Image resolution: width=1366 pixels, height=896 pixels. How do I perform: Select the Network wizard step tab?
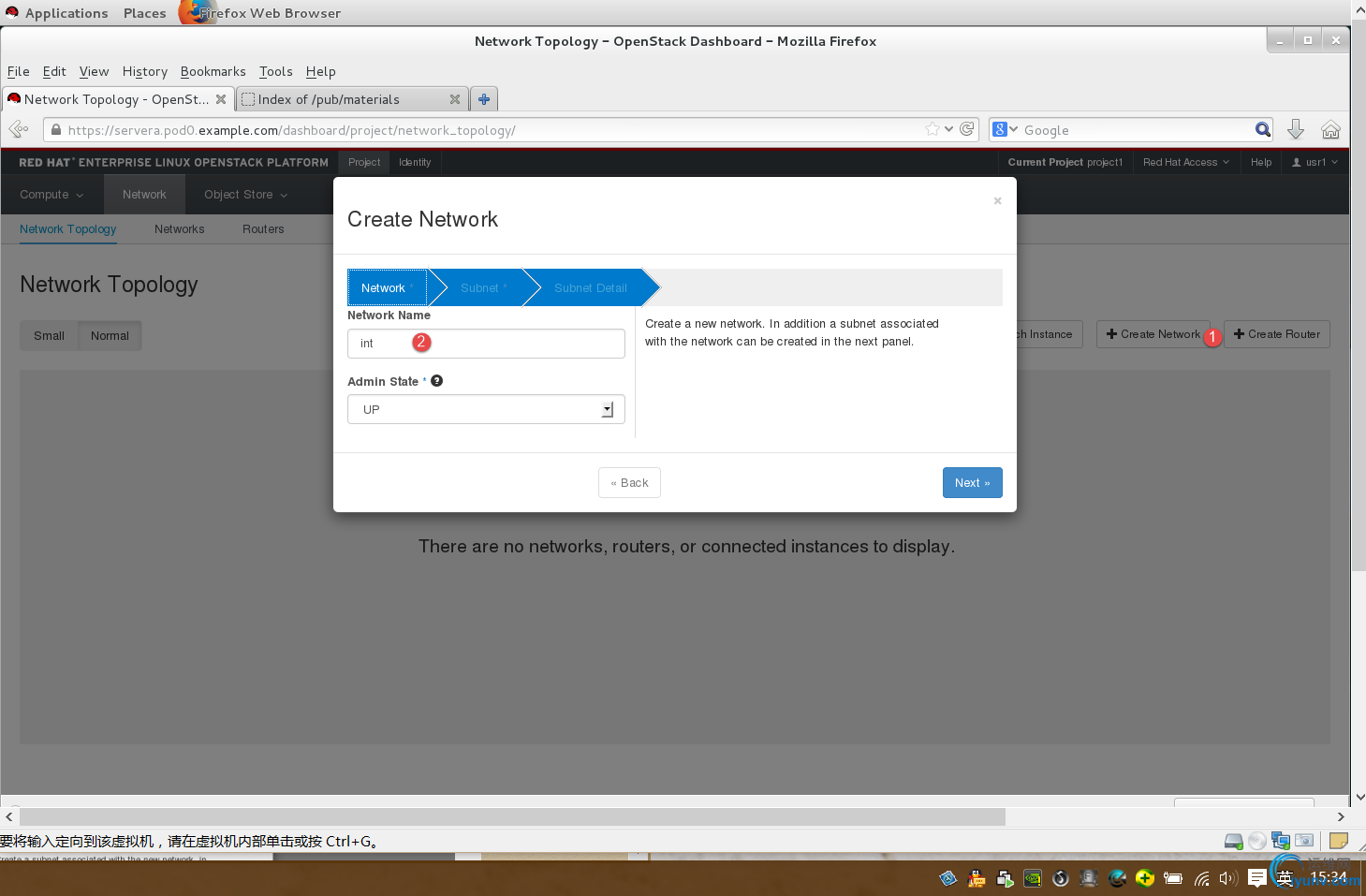click(387, 287)
